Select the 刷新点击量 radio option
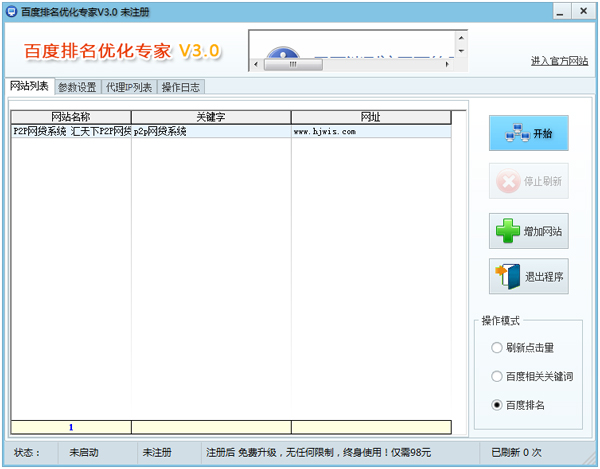600x469 pixels. (522, 348)
